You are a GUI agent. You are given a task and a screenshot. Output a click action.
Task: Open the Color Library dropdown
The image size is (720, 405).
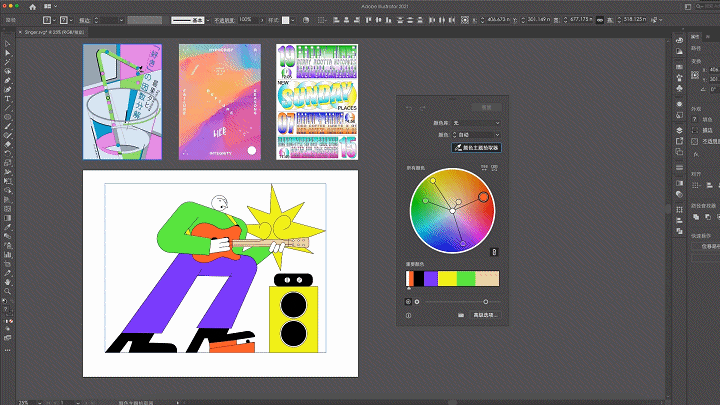pos(475,122)
